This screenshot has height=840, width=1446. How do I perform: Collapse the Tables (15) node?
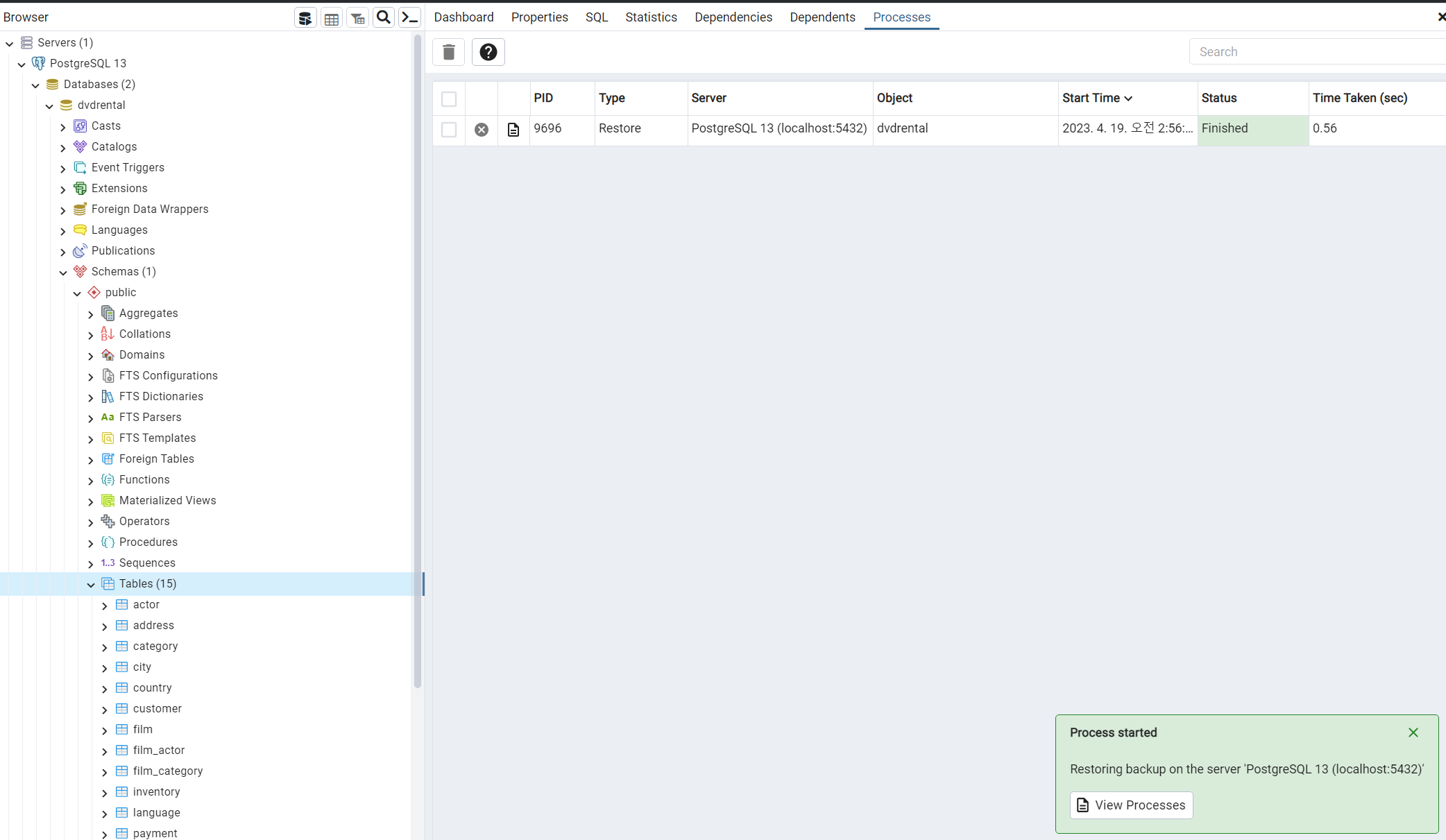click(91, 585)
